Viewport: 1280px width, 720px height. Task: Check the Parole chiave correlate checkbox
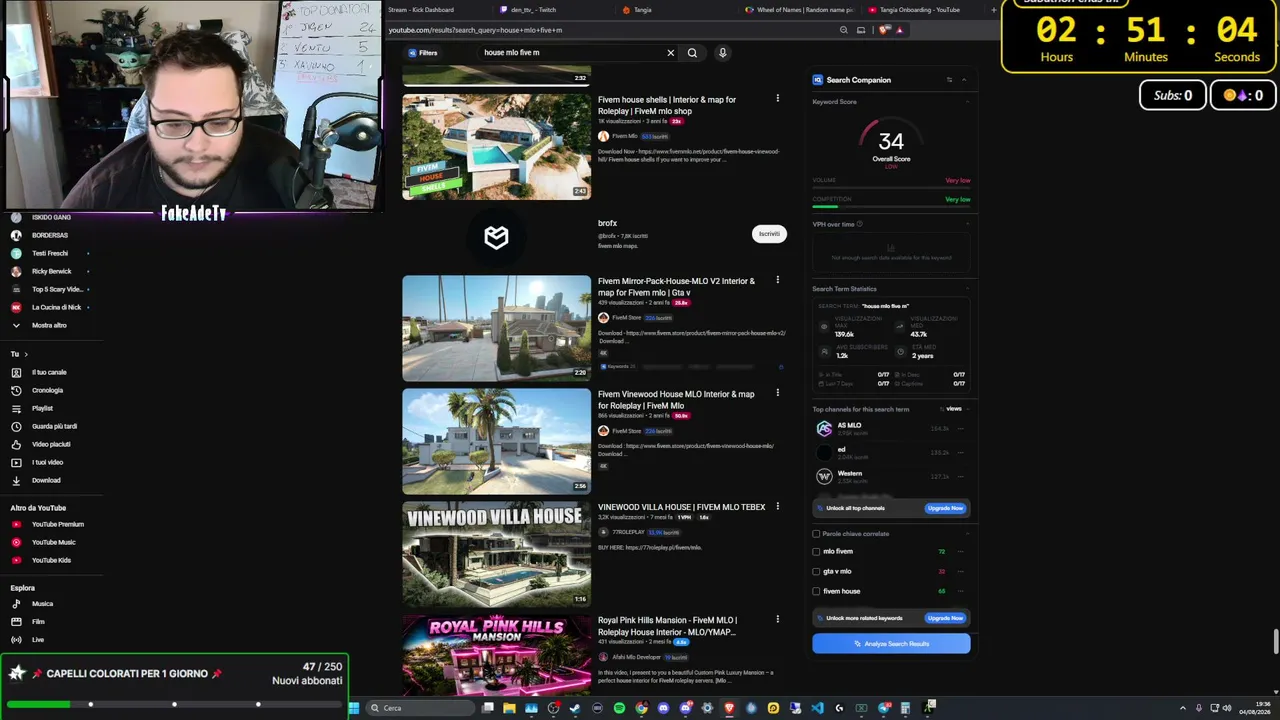pyautogui.click(x=816, y=534)
